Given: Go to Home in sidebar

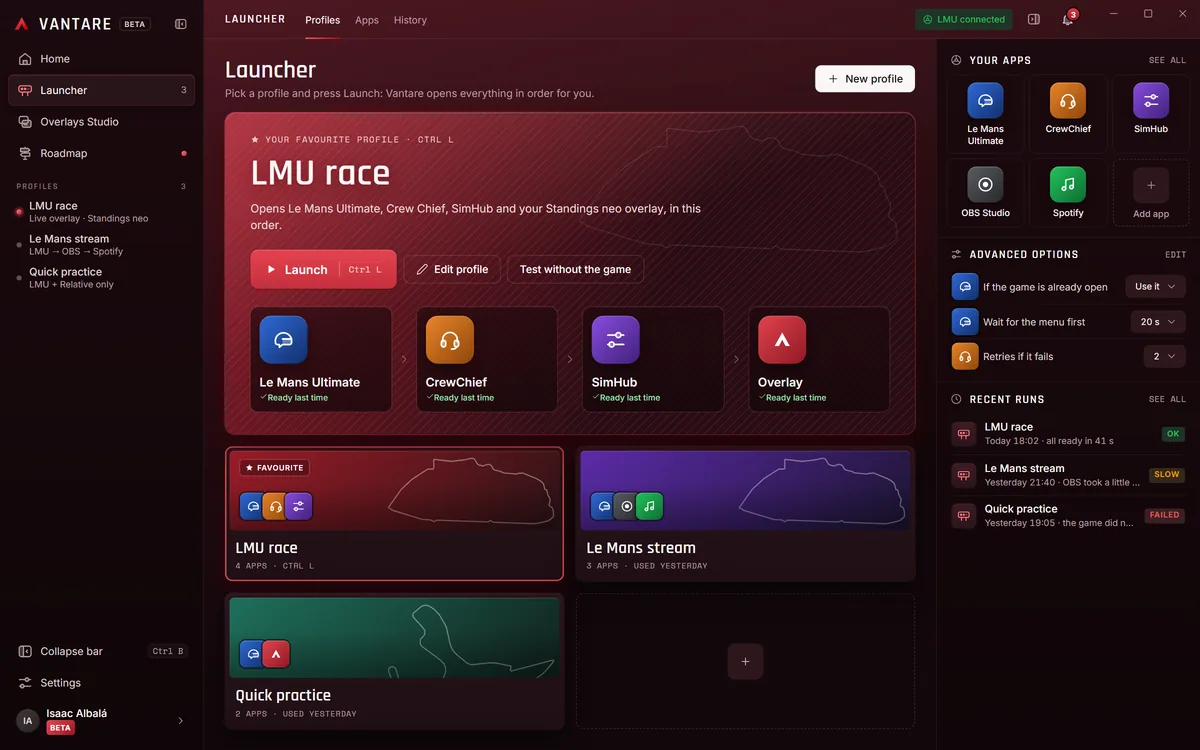Looking at the screenshot, I should click(101, 59).
